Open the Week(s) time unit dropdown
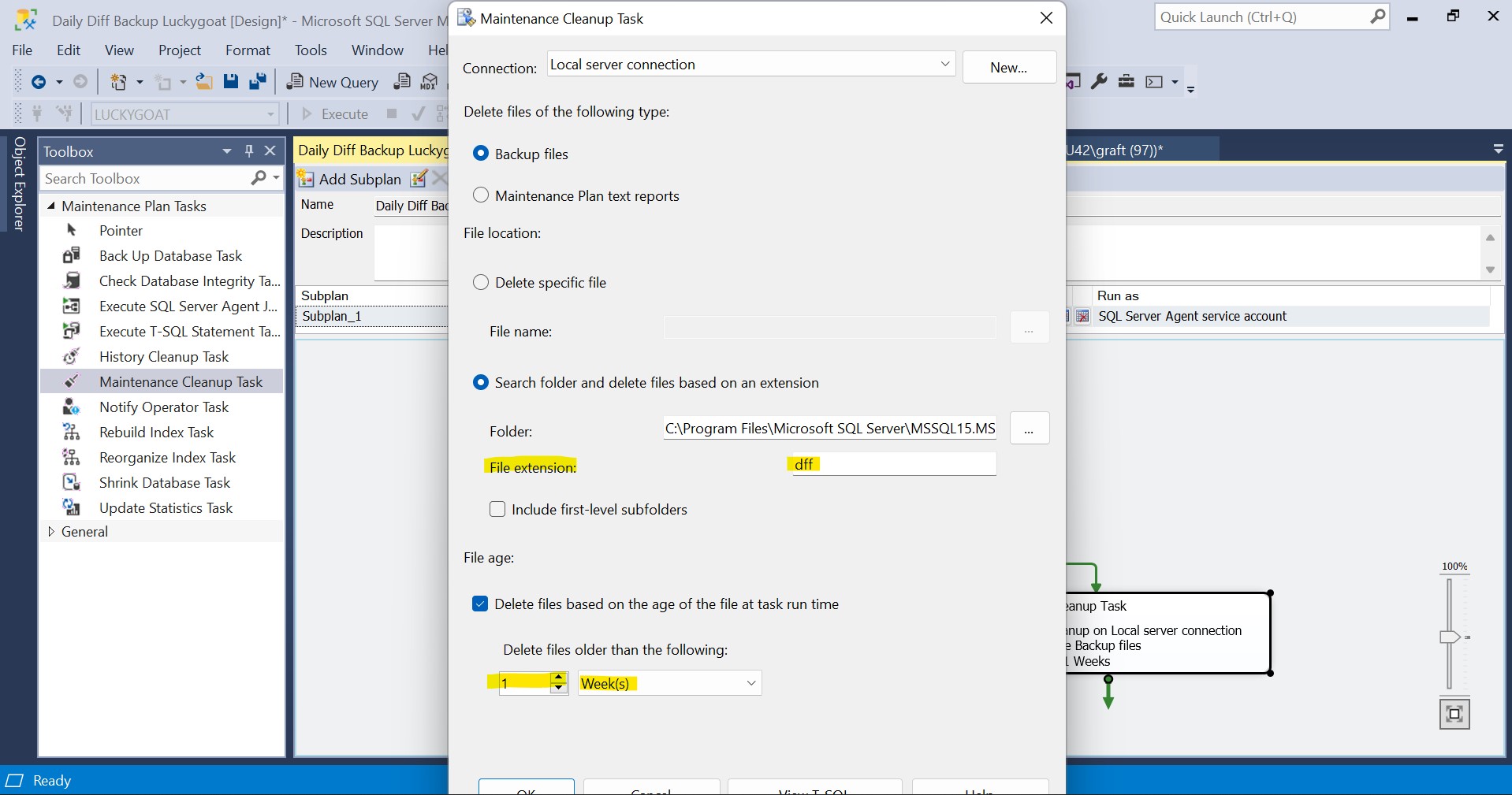Screen dimensions: 1512x795 pyautogui.click(x=750, y=683)
